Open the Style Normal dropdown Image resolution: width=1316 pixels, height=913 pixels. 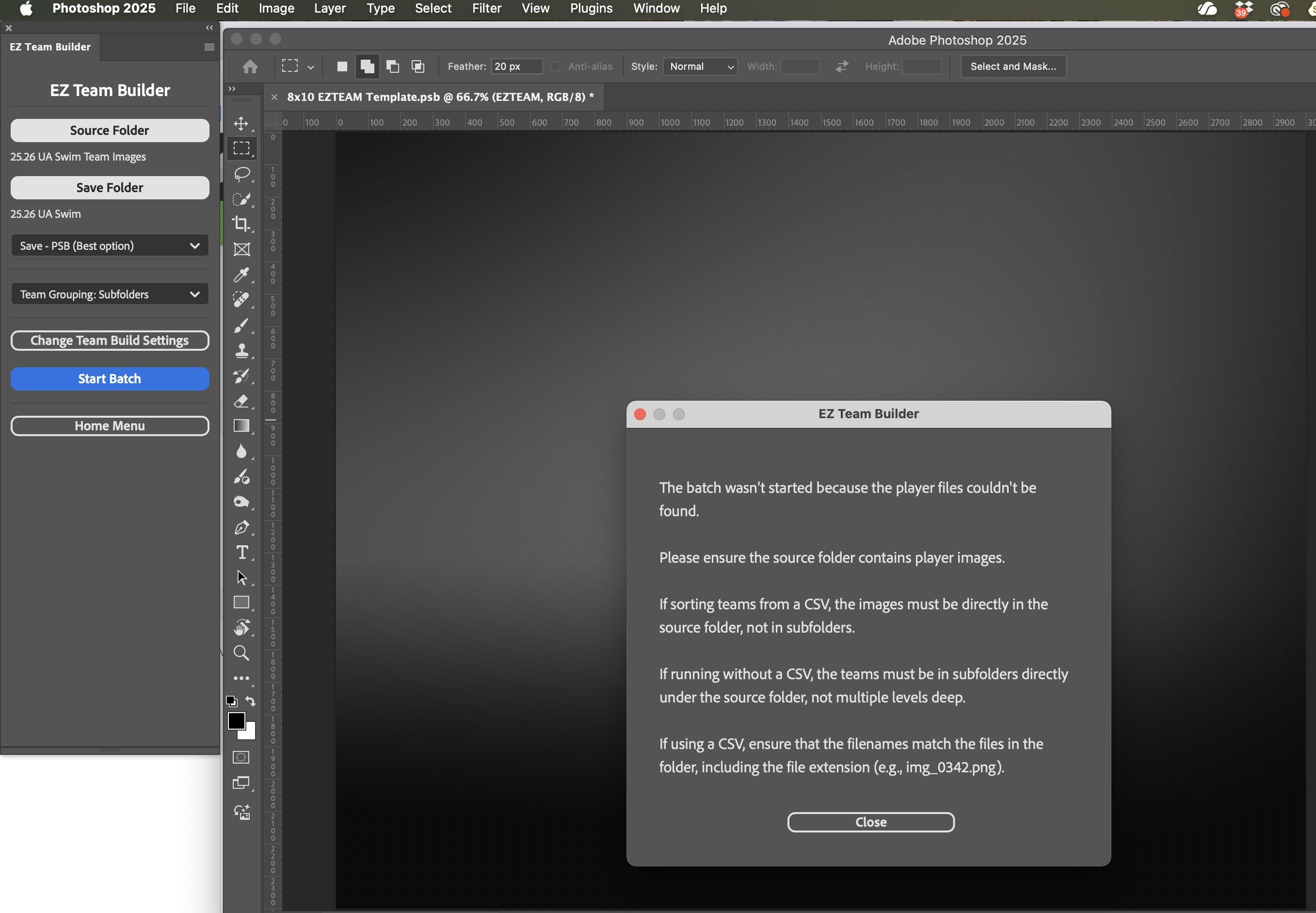(x=700, y=66)
